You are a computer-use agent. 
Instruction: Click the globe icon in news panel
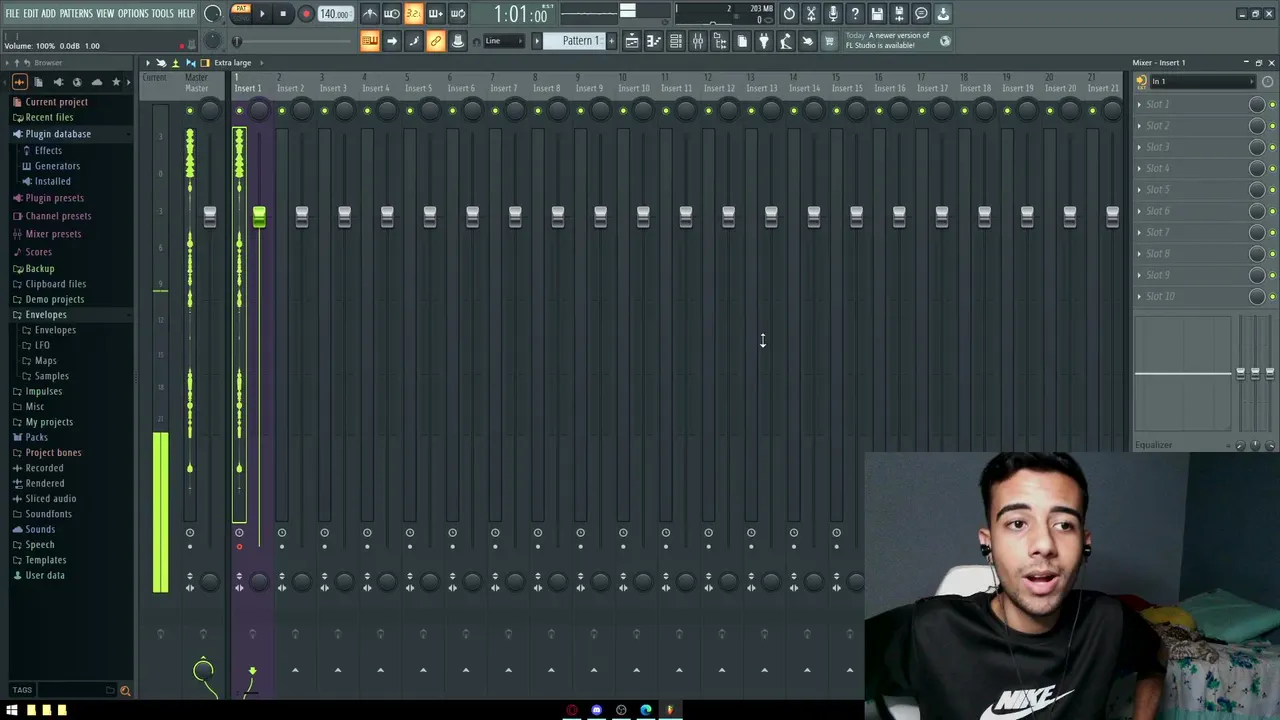point(945,41)
